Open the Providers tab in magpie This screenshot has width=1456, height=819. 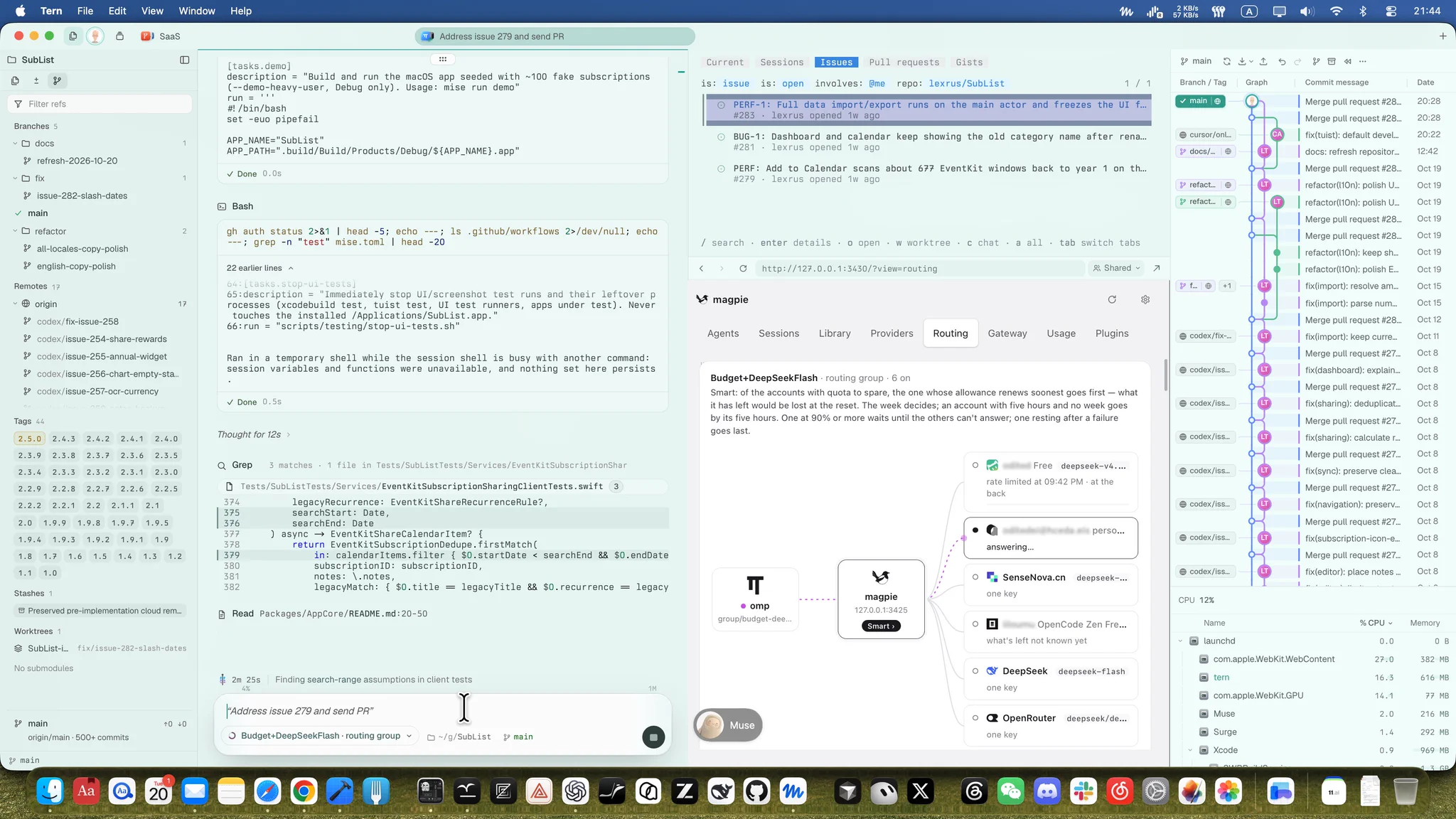point(892,333)
